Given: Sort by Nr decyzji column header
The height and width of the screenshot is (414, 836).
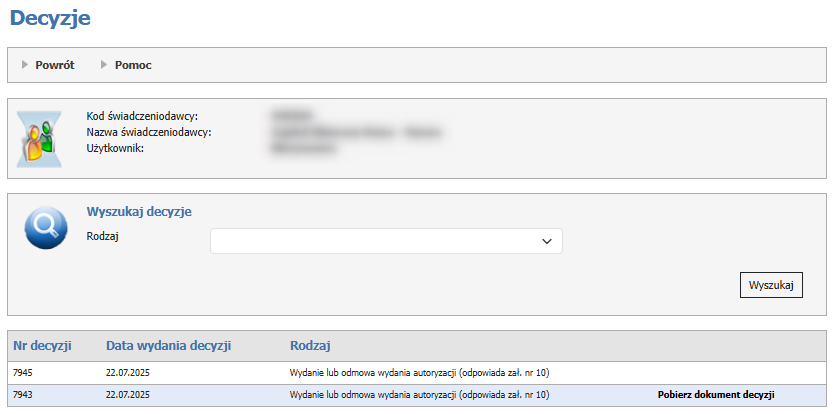Looking at the screenshot, I should (x=43, y=346).
